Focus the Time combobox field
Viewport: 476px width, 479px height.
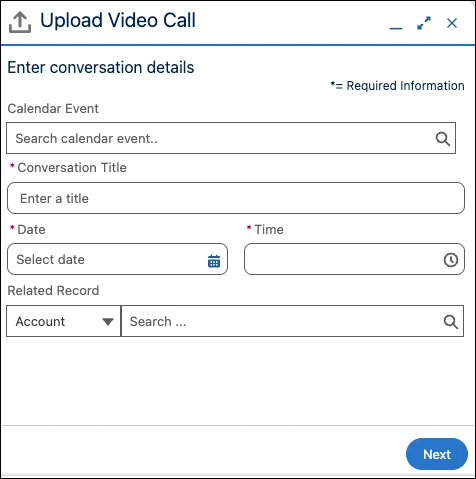[354, 259]
